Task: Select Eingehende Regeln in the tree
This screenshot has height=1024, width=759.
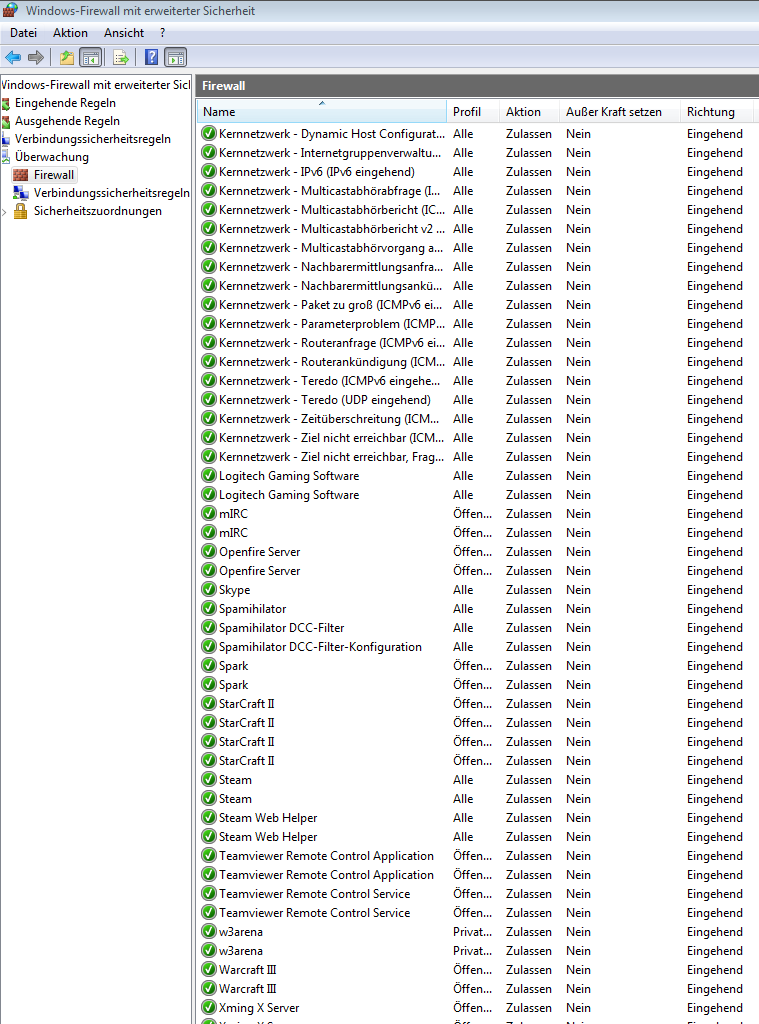Action: coord(65,103)
